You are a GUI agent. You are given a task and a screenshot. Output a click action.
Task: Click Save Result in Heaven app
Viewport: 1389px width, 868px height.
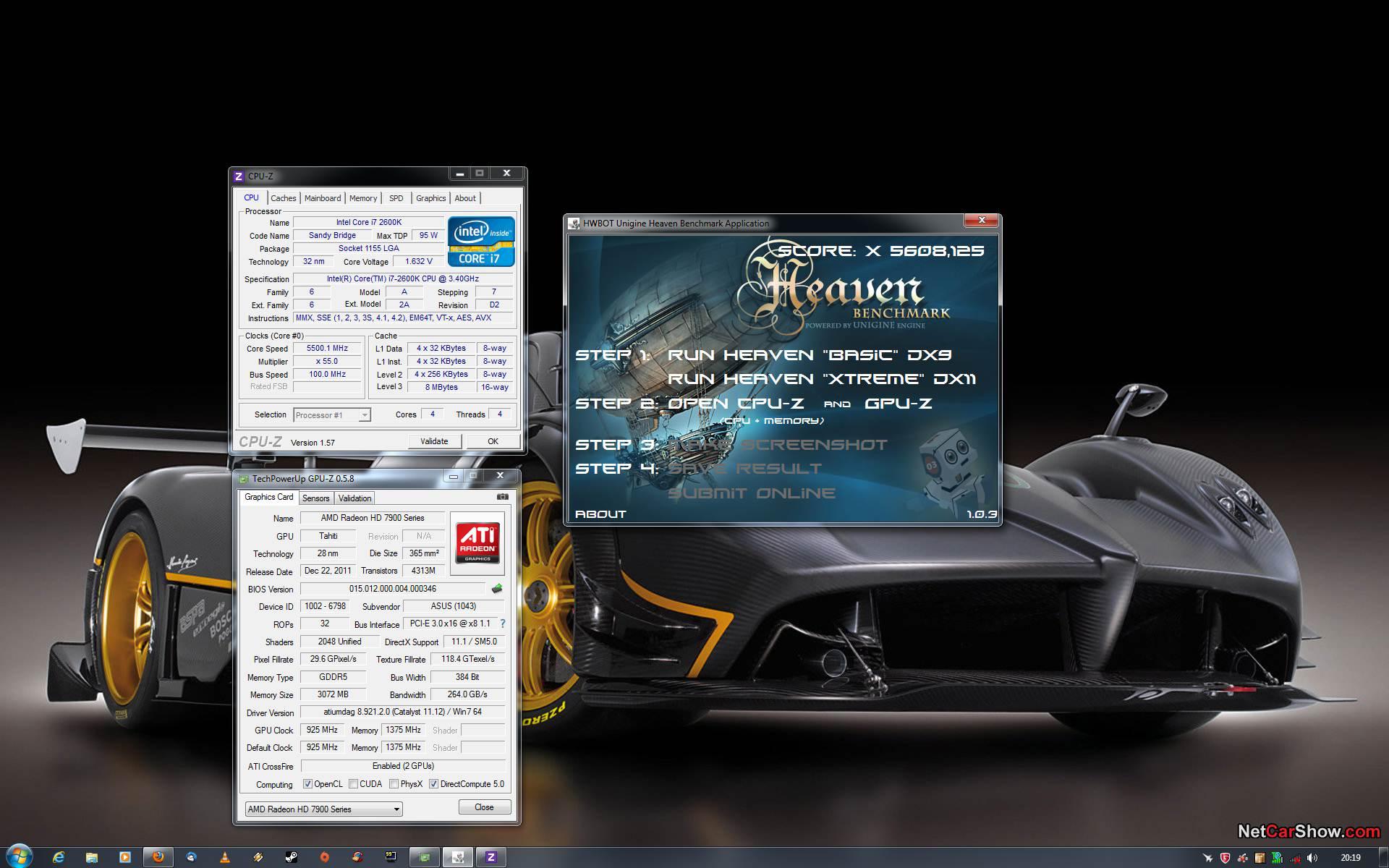pos(744,469)
